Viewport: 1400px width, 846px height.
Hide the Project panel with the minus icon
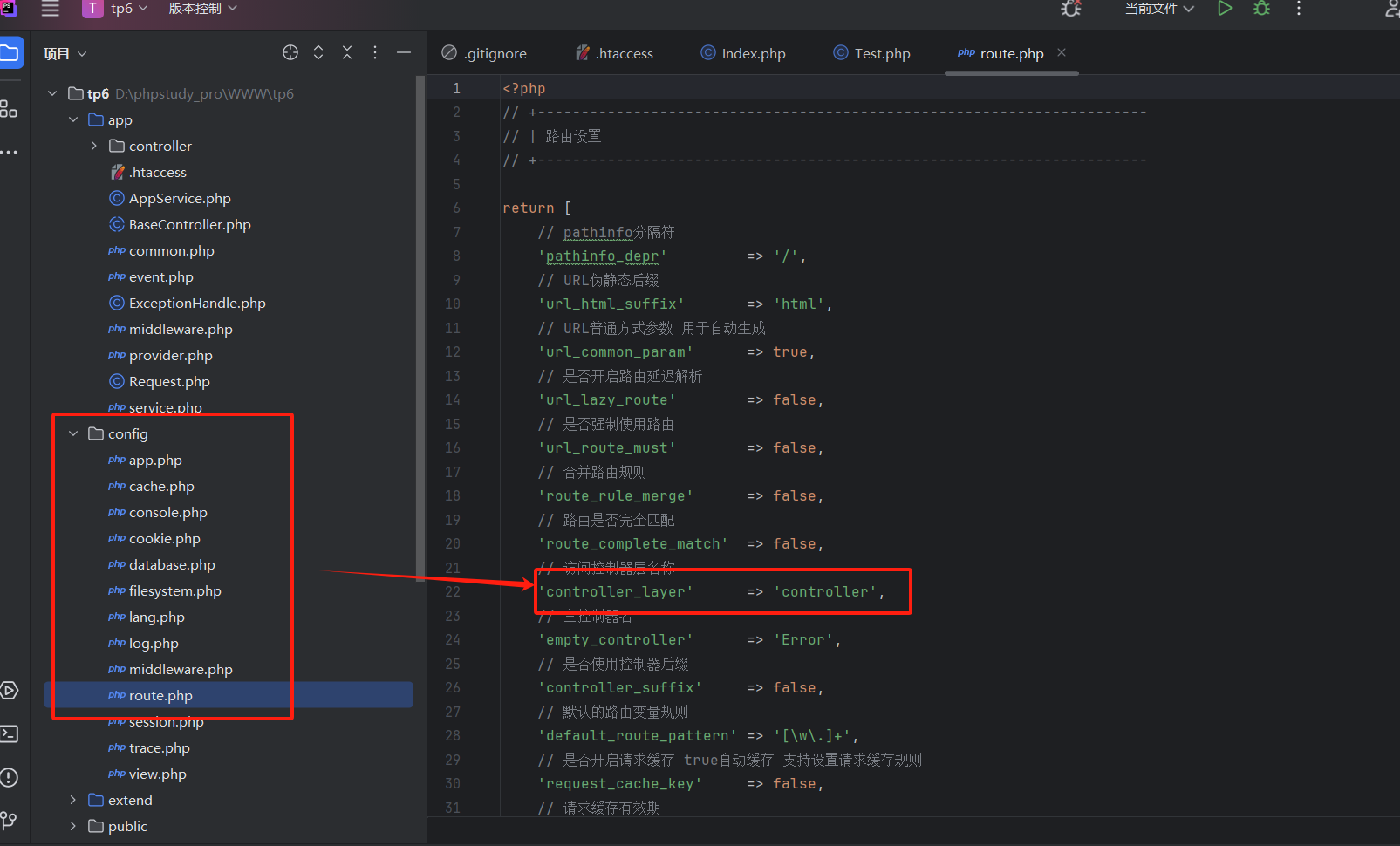[403, 52]
